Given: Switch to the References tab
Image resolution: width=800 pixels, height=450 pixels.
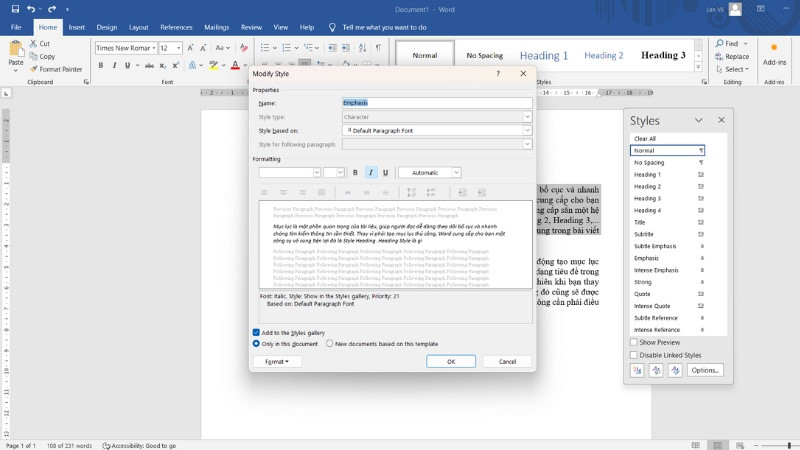Looking at the screenshot, I should tap(176, 27).
